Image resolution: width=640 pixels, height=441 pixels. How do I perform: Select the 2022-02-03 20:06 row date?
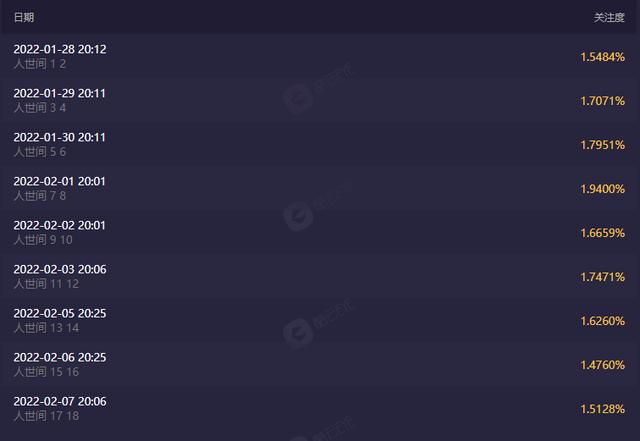pos(60,270)
